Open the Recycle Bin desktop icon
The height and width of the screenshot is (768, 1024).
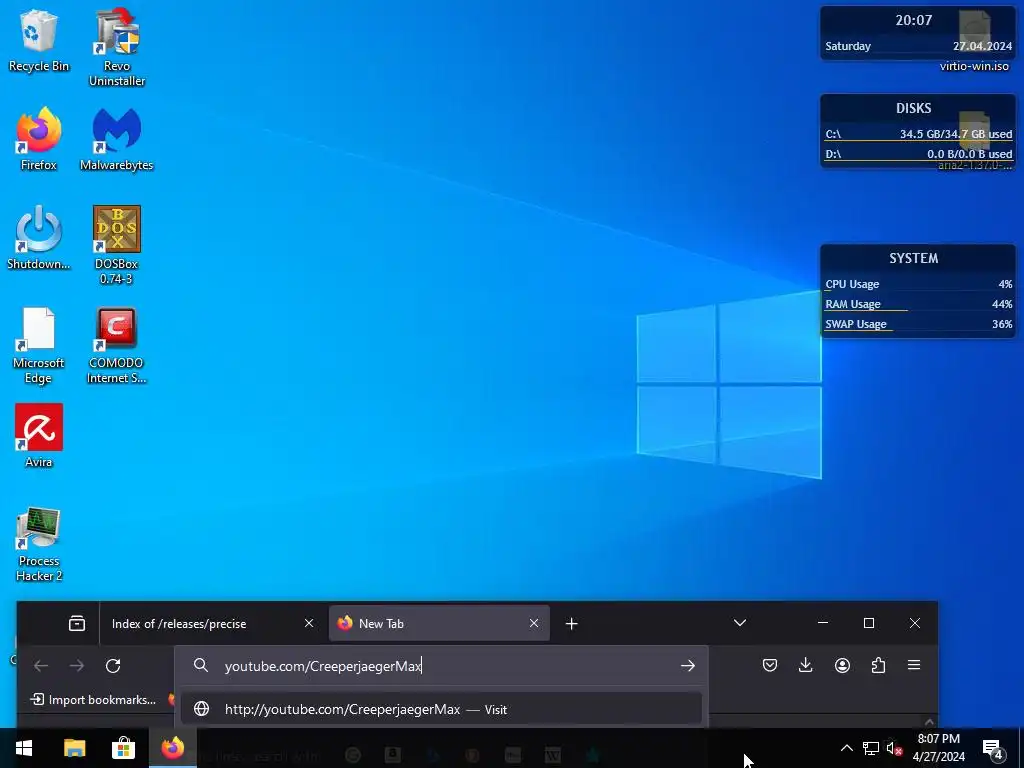coord(39,40)
